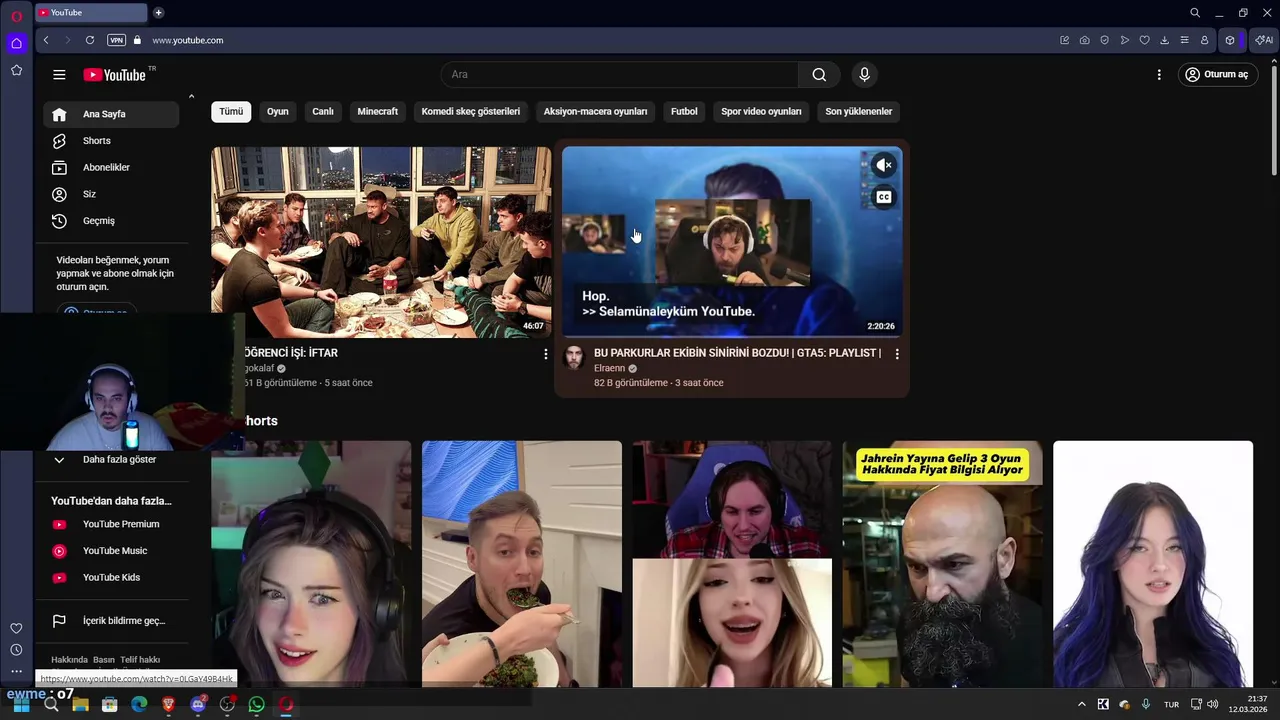Click Opera send-flow arrow icon
Screen dimensions: 1280x720
coord(1125,40)
